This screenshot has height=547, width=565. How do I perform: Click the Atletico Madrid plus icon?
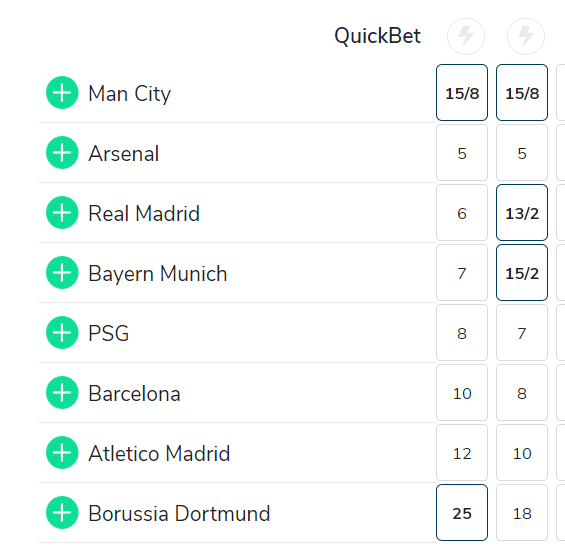[62, 453]
